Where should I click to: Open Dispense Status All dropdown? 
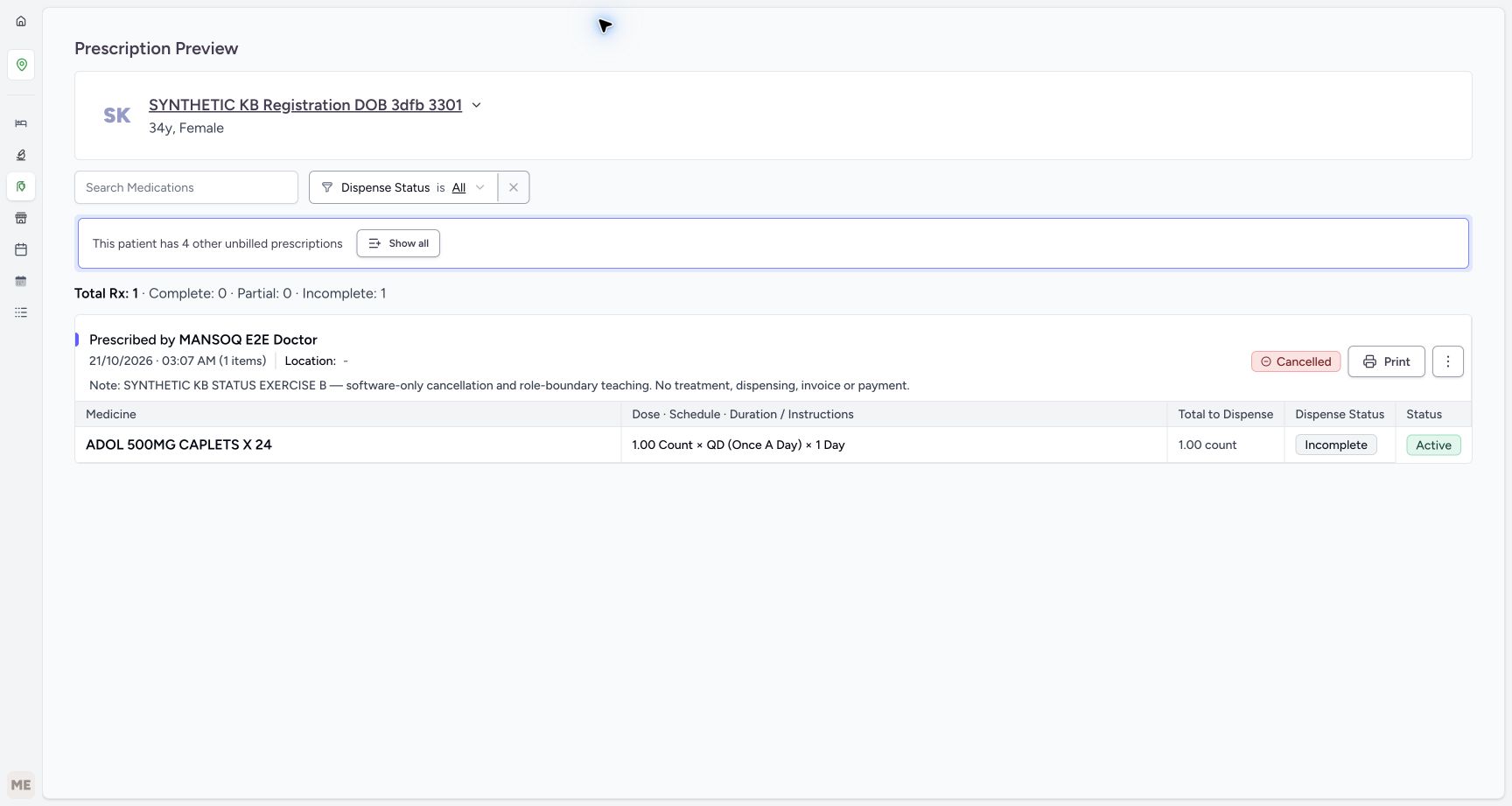click(468, 187)
